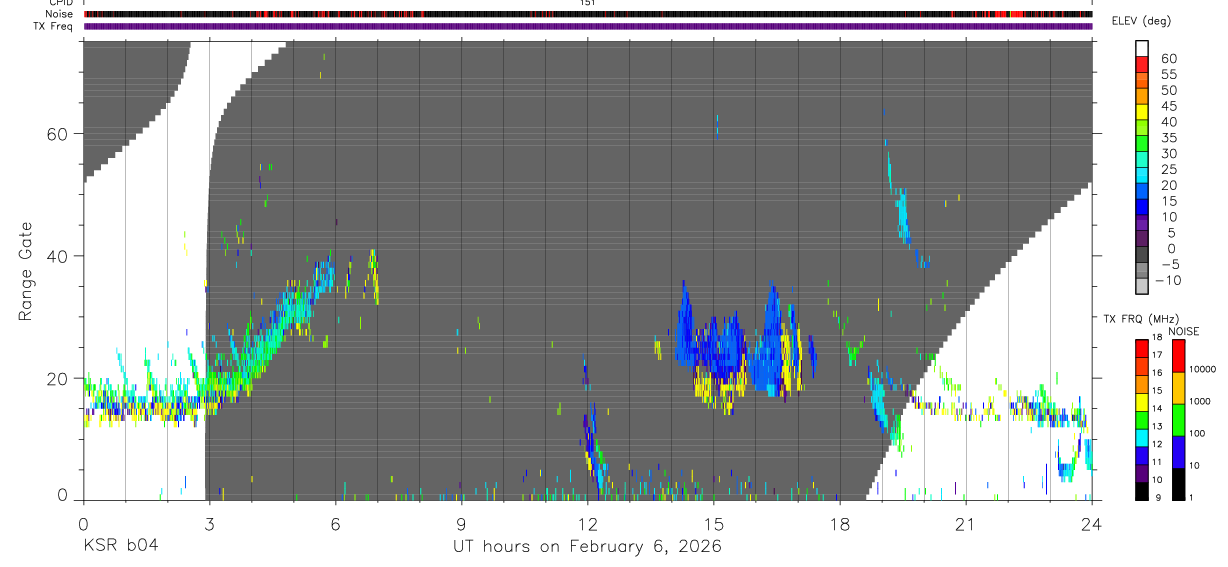Viewport: 1228px width, 567px height.
Task: Click the 'TX Freq' row label at top
Action: [x=54, y=26]
